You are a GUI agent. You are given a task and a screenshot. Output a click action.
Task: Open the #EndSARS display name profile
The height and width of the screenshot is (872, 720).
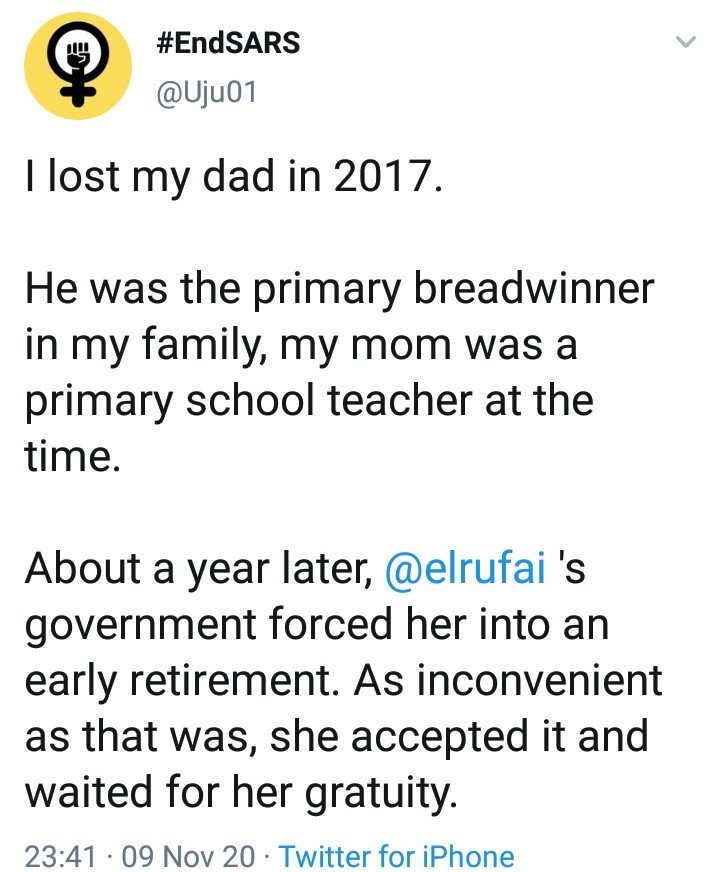[229, 43]
